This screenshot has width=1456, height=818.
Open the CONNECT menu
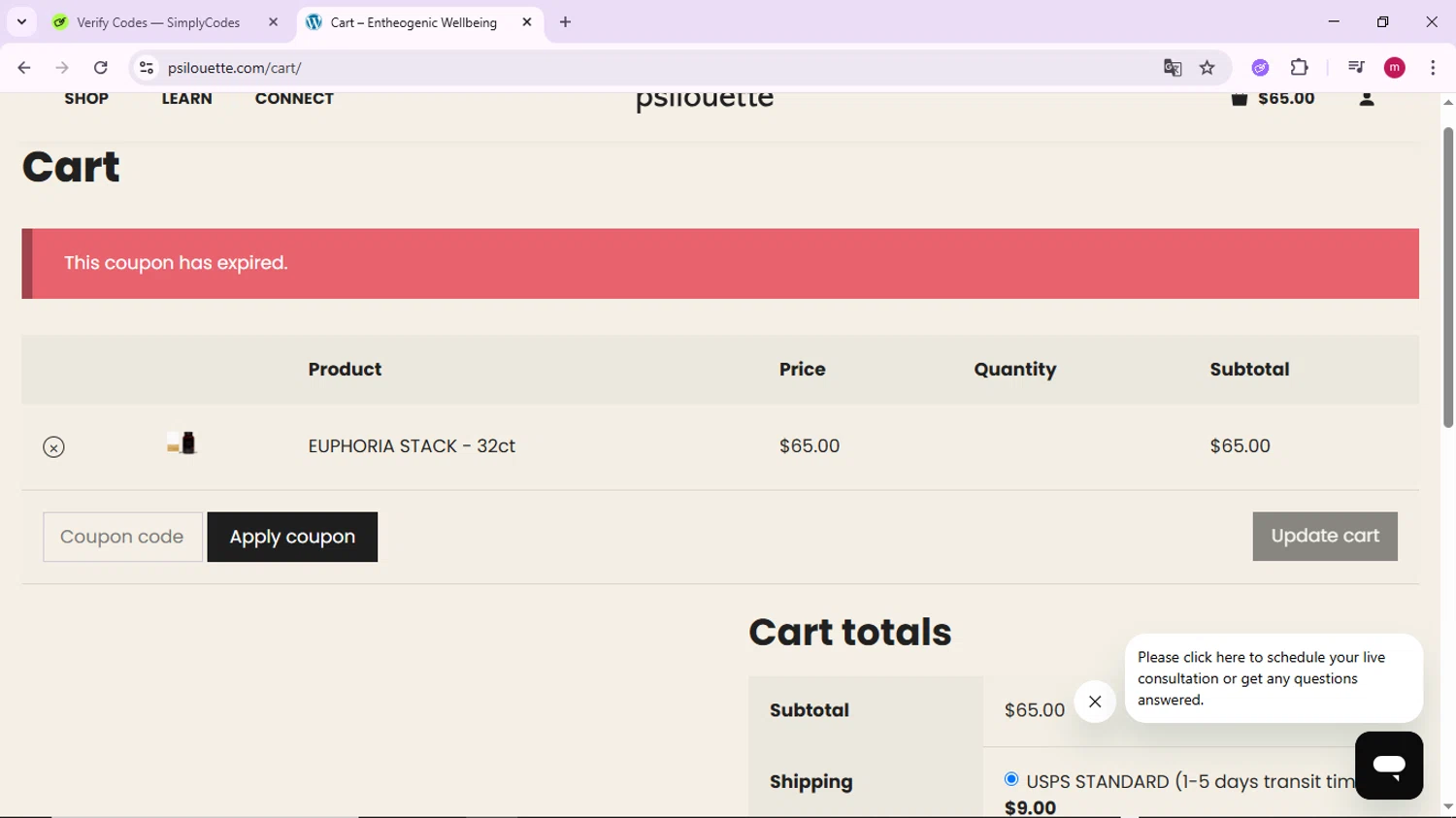coord(294,99)
